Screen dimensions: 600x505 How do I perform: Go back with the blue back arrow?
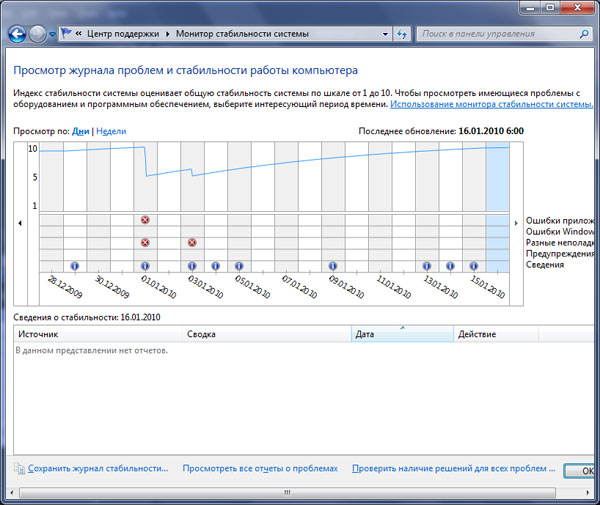point(17,34)
